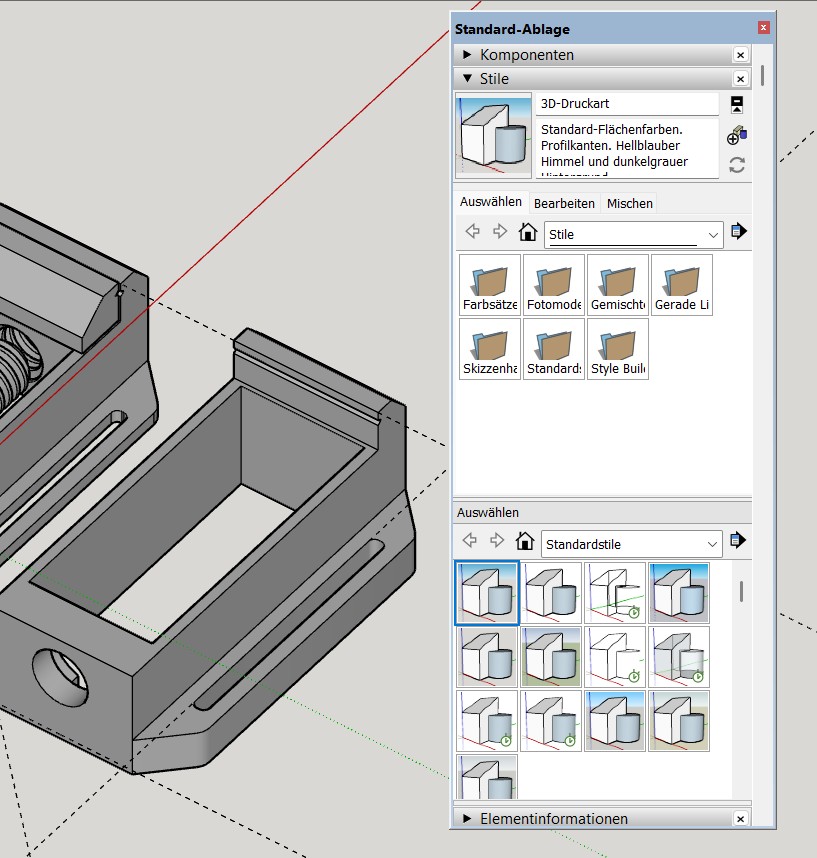Click back arrow beside Standardstile dropdown

pos(470,541)
